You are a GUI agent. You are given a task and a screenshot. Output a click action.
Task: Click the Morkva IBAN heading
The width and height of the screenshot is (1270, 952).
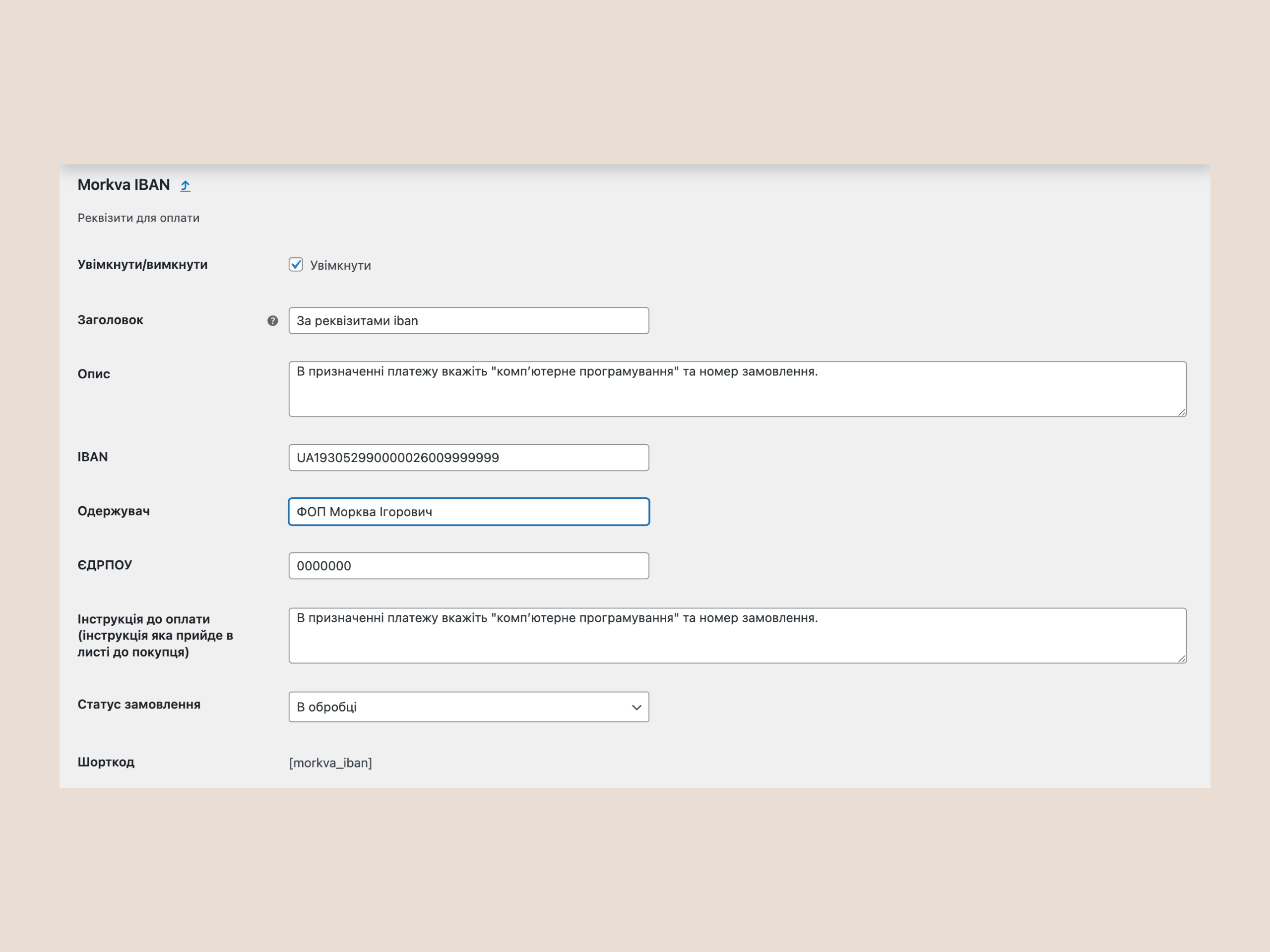[124, 185]
